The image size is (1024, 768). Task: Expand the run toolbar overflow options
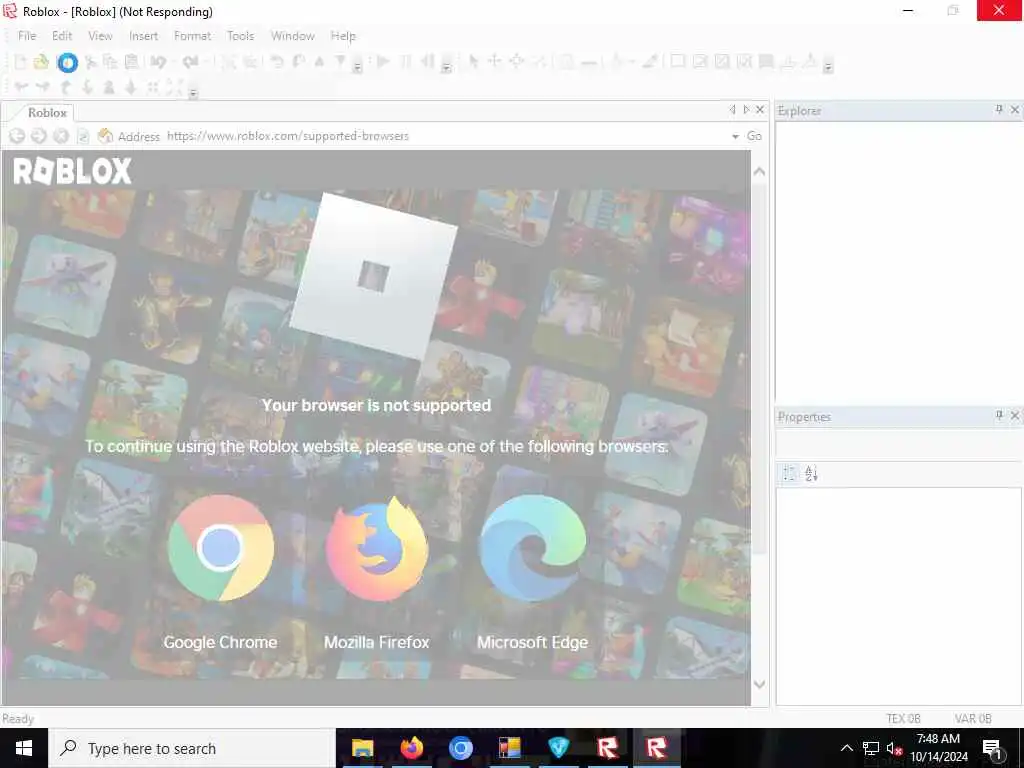click(x=446, y=66)
